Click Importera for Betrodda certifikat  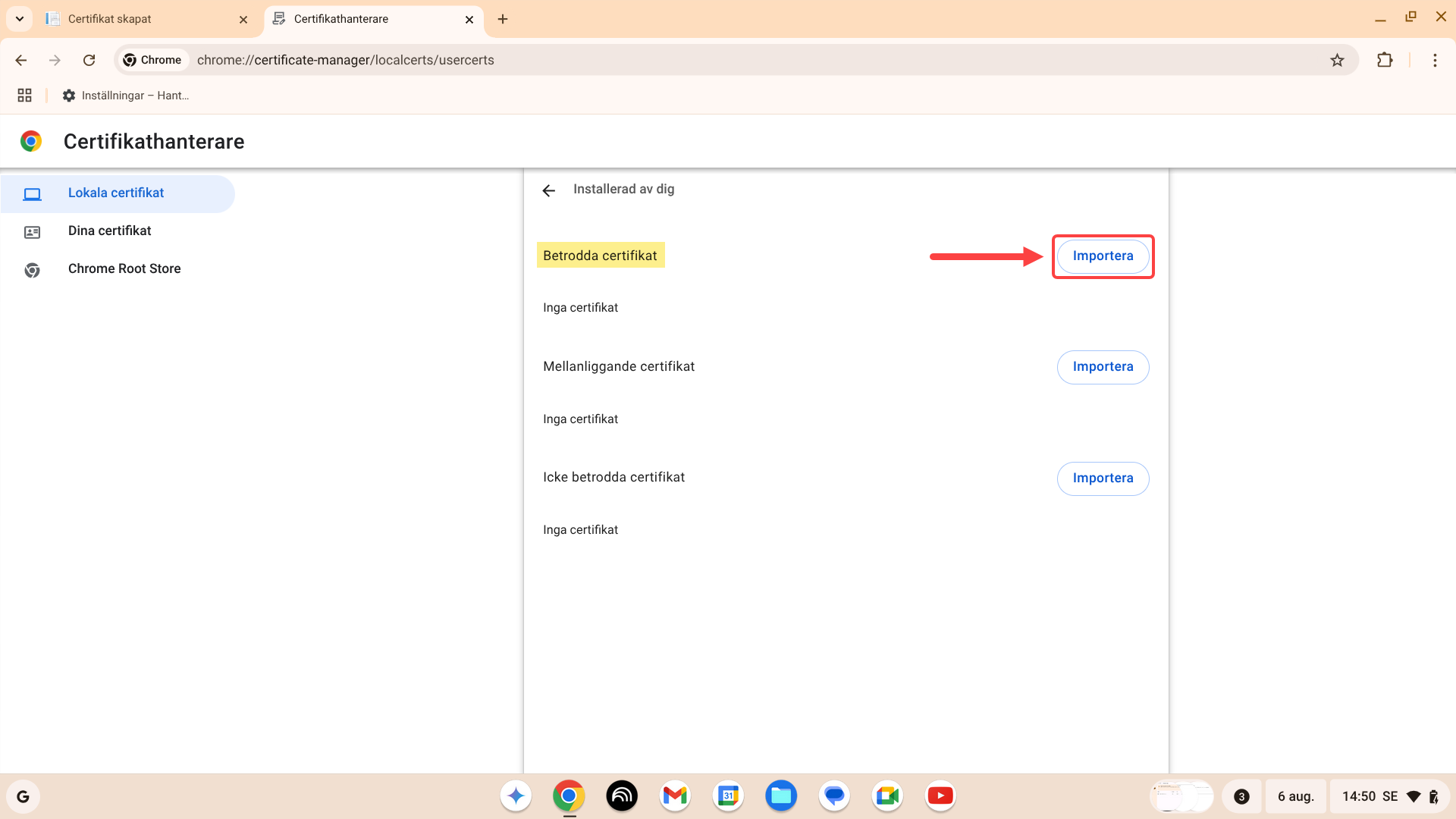pyautogui.click(x=1103, y=256)
